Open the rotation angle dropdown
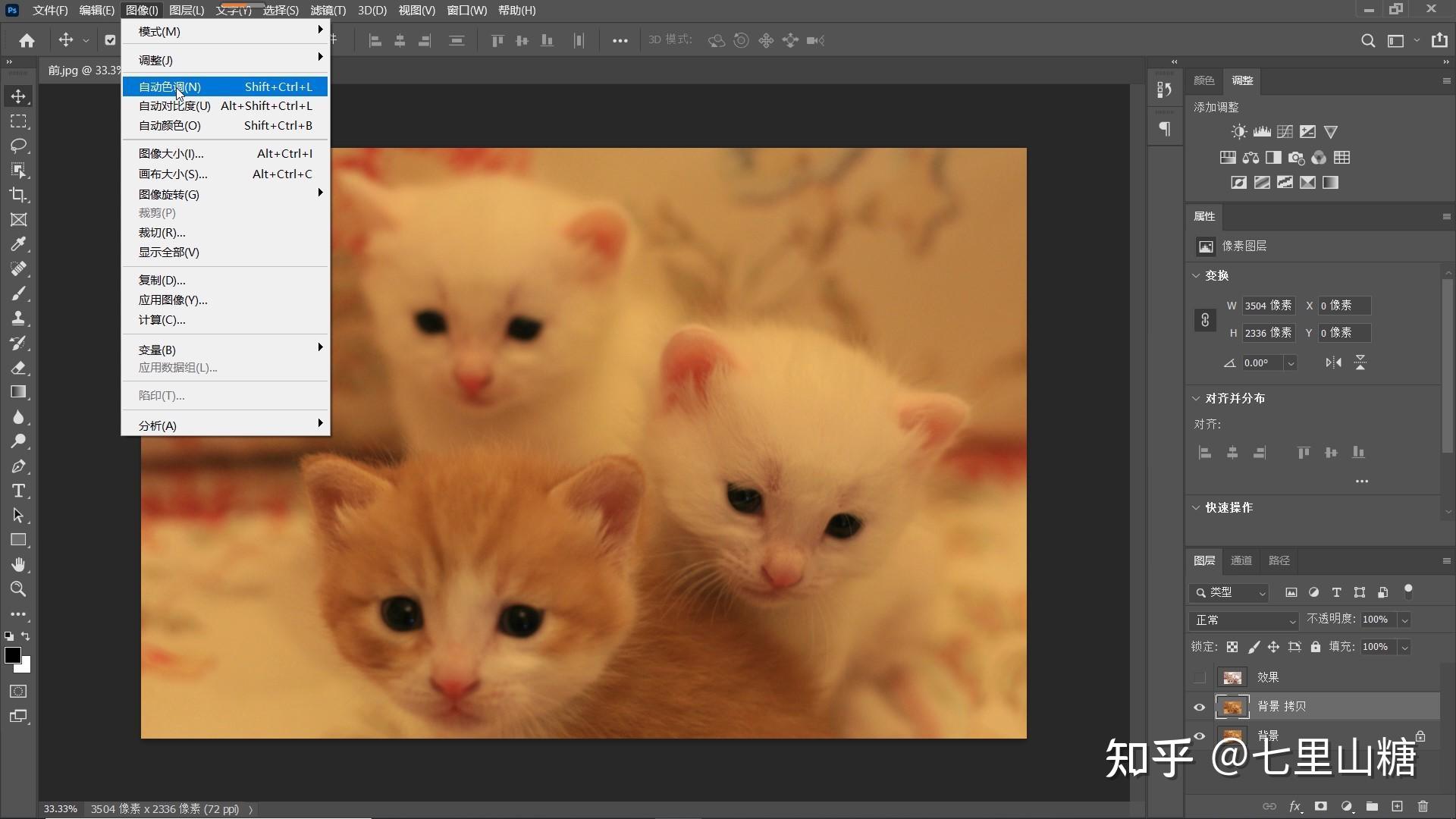 coord(1291,363)
